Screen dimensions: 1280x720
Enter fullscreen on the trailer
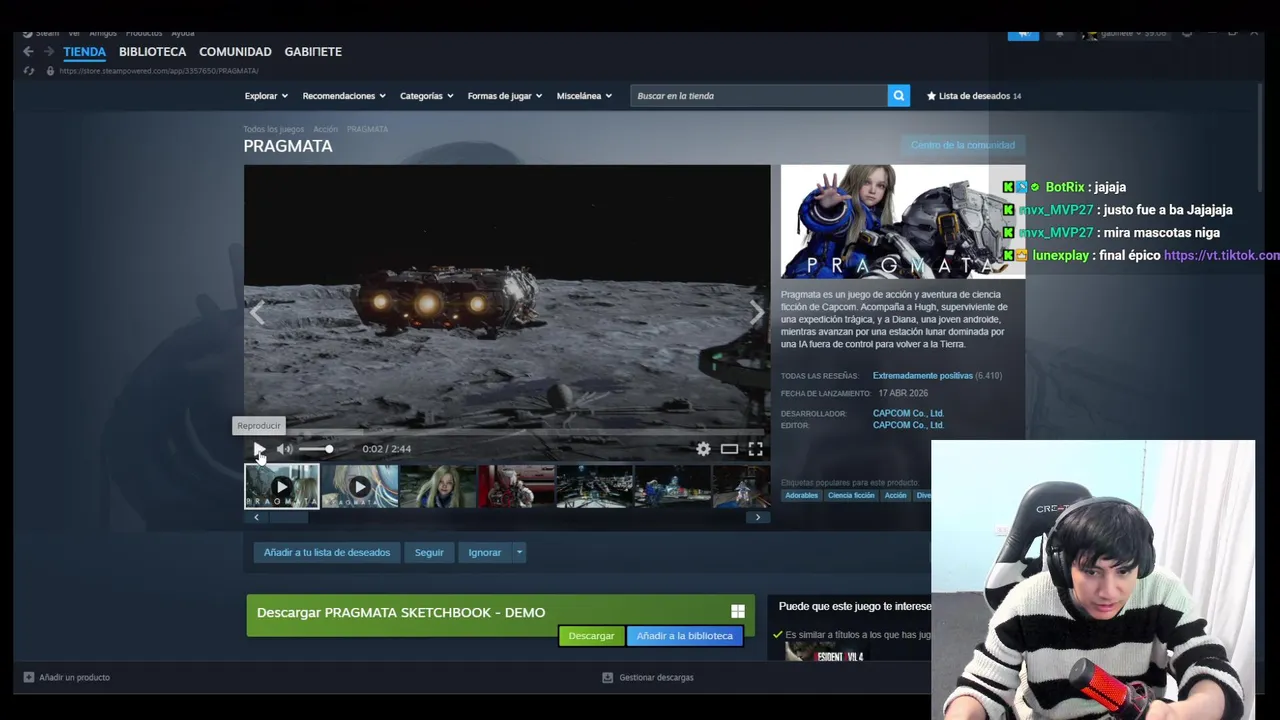pos(755,449)
